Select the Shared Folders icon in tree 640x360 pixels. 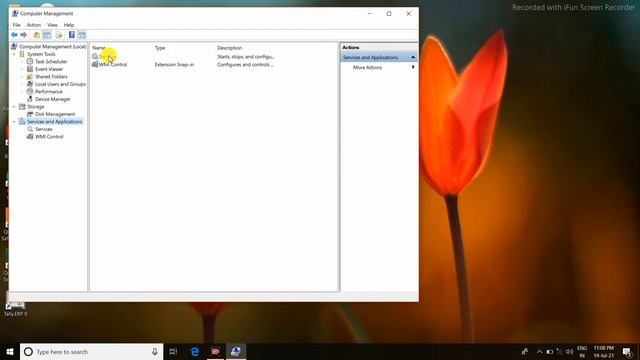[30, 77]
